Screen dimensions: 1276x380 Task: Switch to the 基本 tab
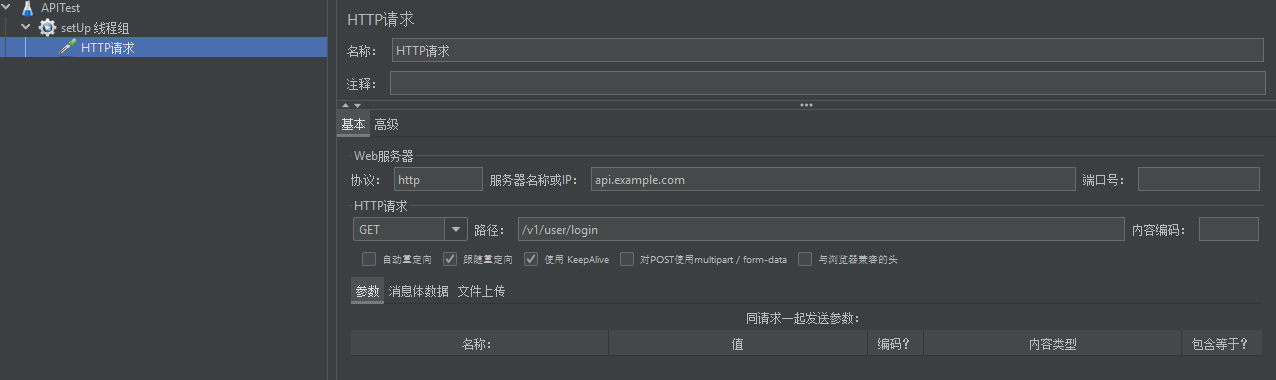(353, 124)
